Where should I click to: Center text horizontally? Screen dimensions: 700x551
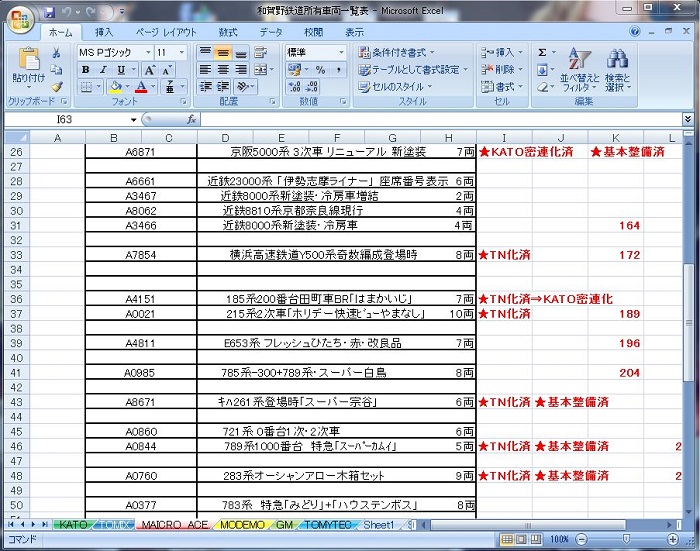click(223, 70)
